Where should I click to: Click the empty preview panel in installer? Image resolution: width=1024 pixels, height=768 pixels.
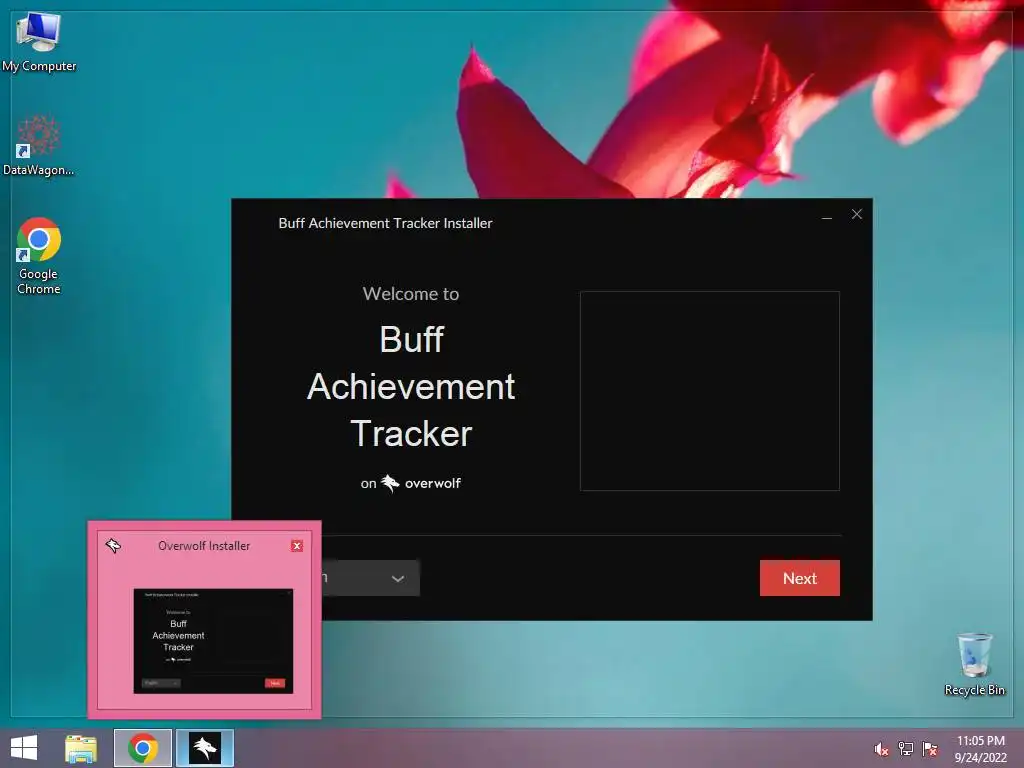tap(709, 391)
